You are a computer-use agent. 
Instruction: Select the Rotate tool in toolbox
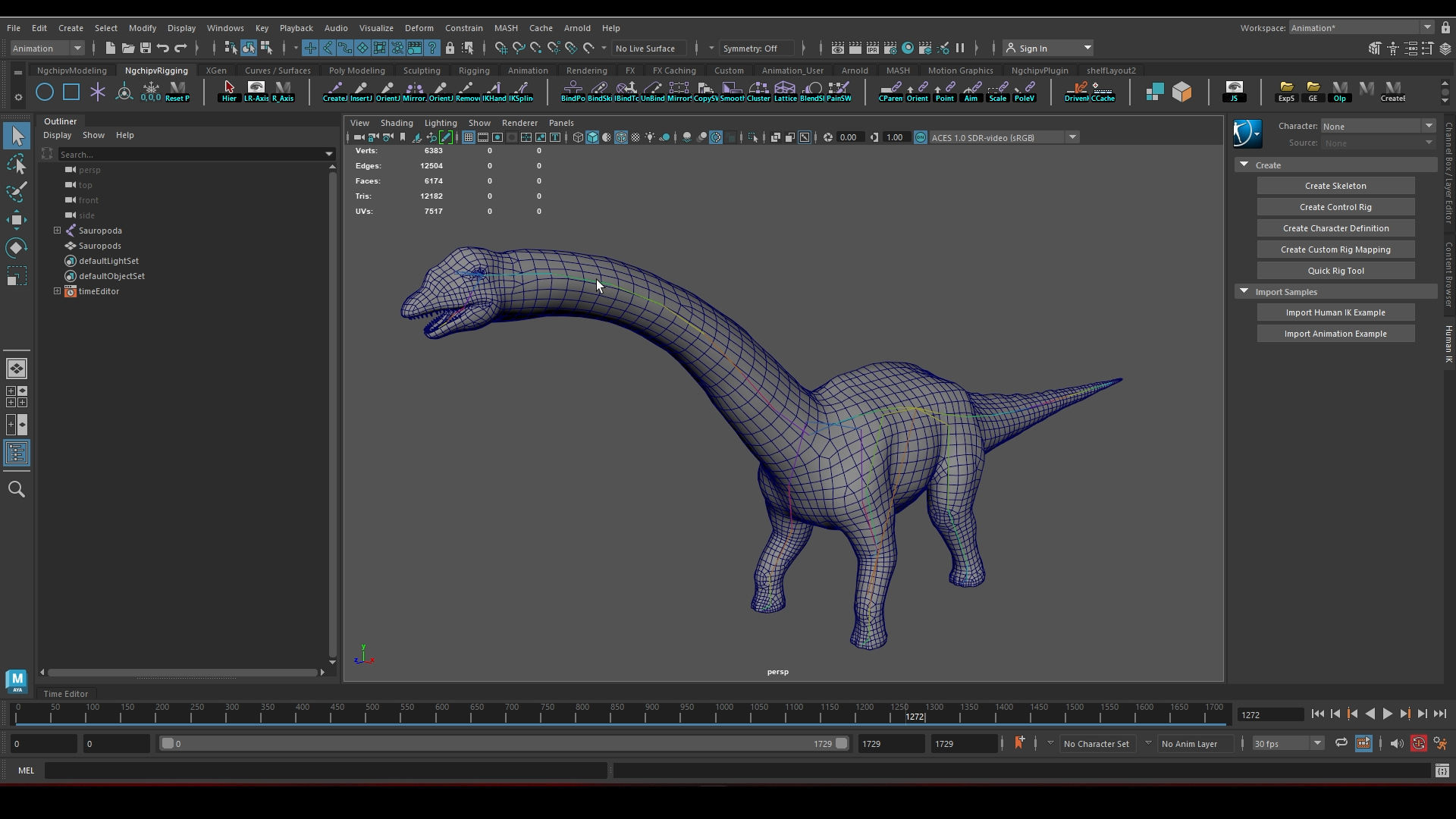click(17, 248)
